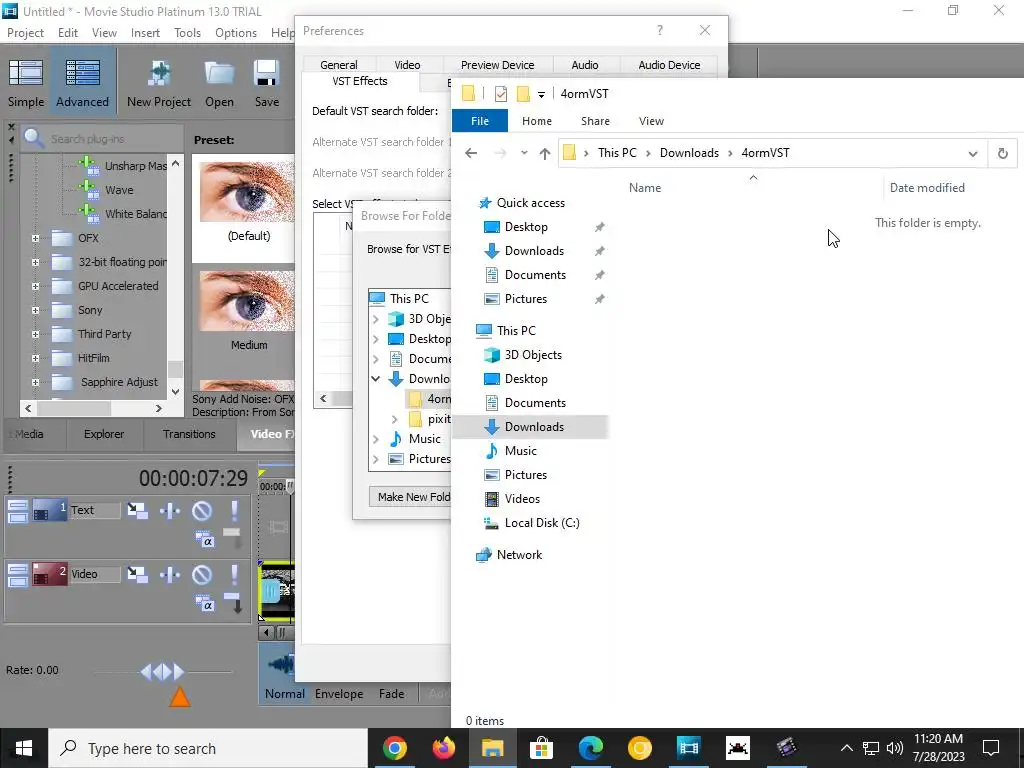
Task: Launch Google Chrome from the taskbar
Action: (394, 748)
